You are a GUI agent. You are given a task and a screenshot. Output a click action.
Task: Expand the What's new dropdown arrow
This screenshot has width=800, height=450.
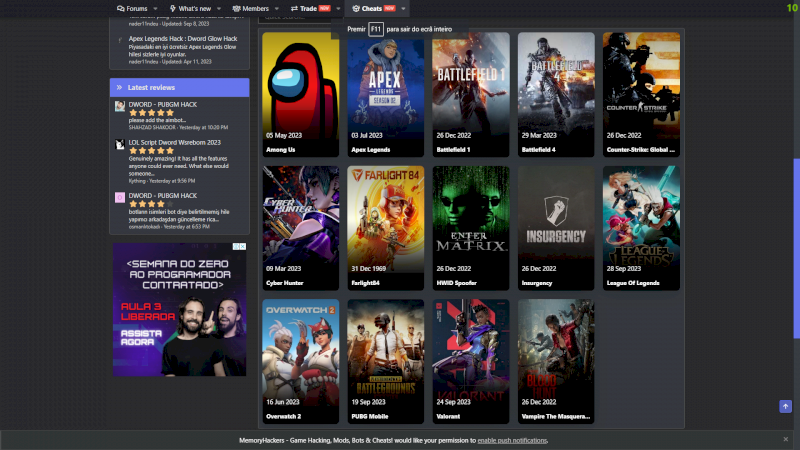(218, 8)
